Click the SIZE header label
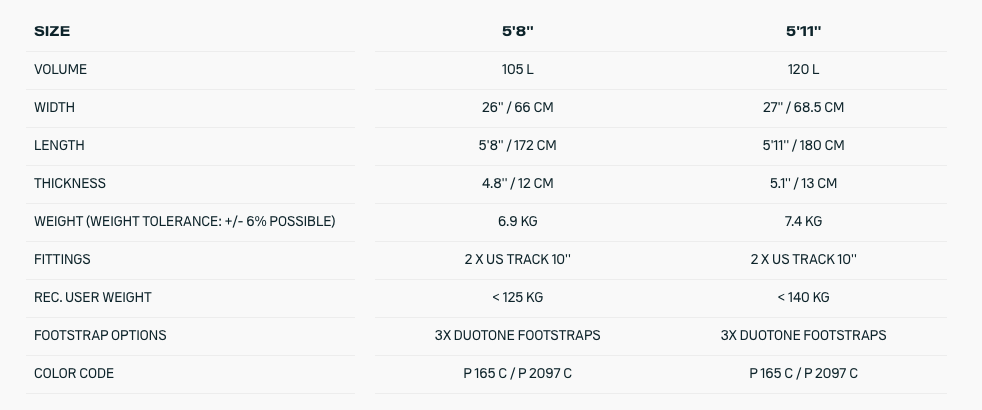 (x=52, y=31)
